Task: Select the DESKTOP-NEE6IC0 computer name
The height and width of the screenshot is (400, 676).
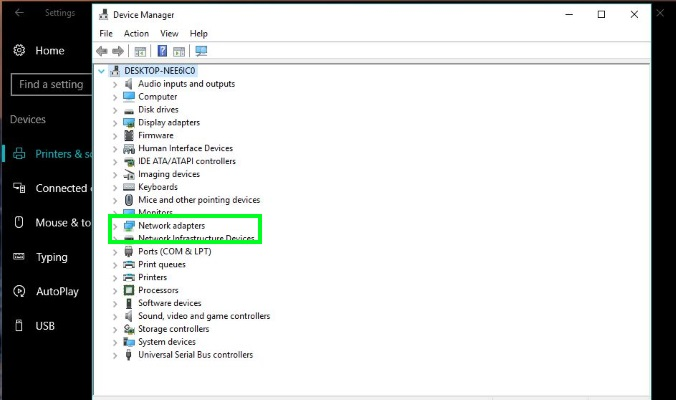Action: click(x=160, y=71)
